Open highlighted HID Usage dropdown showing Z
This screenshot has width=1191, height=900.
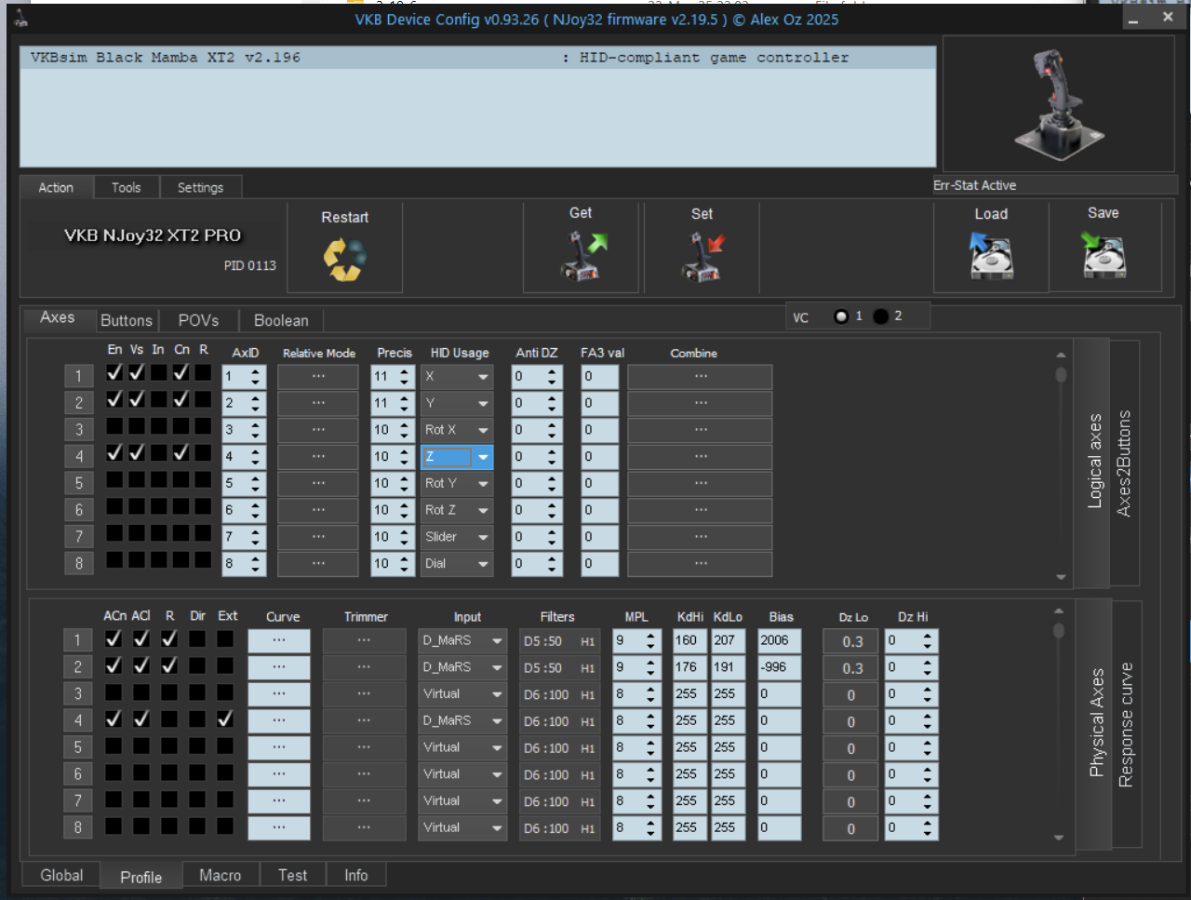[x=456, y=456]
